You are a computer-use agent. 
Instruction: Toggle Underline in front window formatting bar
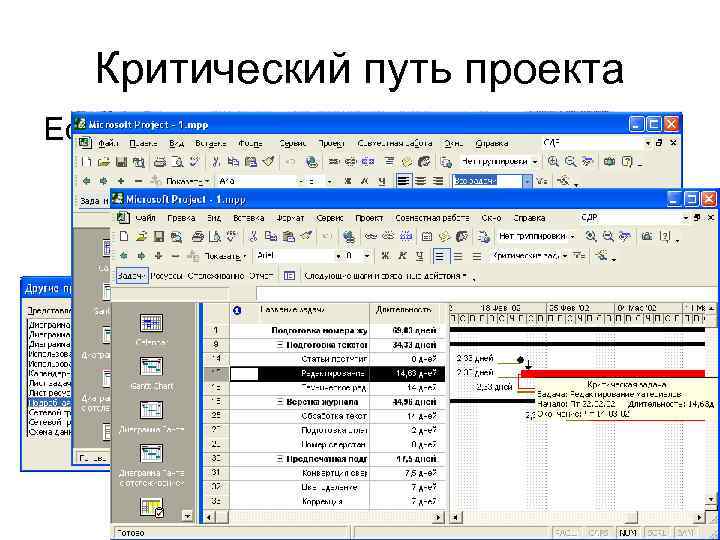[x=420, y=256]
